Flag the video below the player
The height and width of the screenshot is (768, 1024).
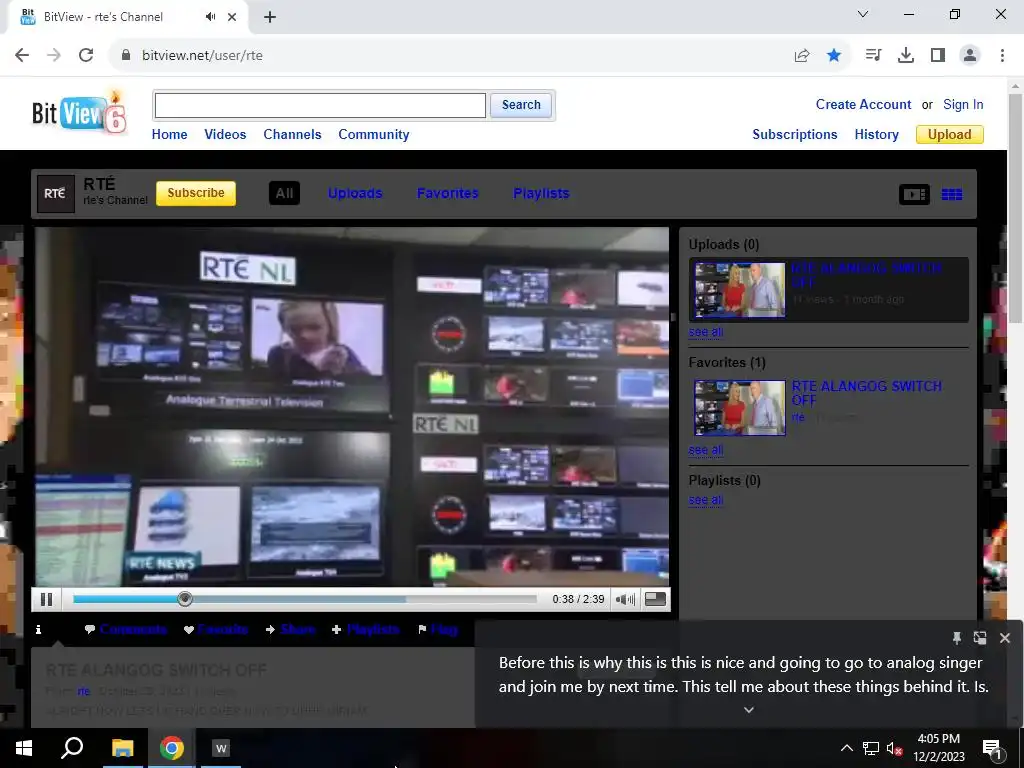pos(438,630)
